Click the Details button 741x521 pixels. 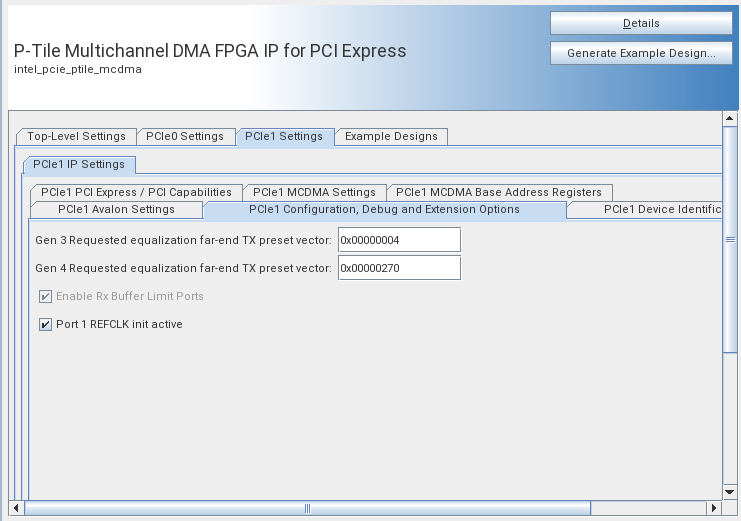641,23
